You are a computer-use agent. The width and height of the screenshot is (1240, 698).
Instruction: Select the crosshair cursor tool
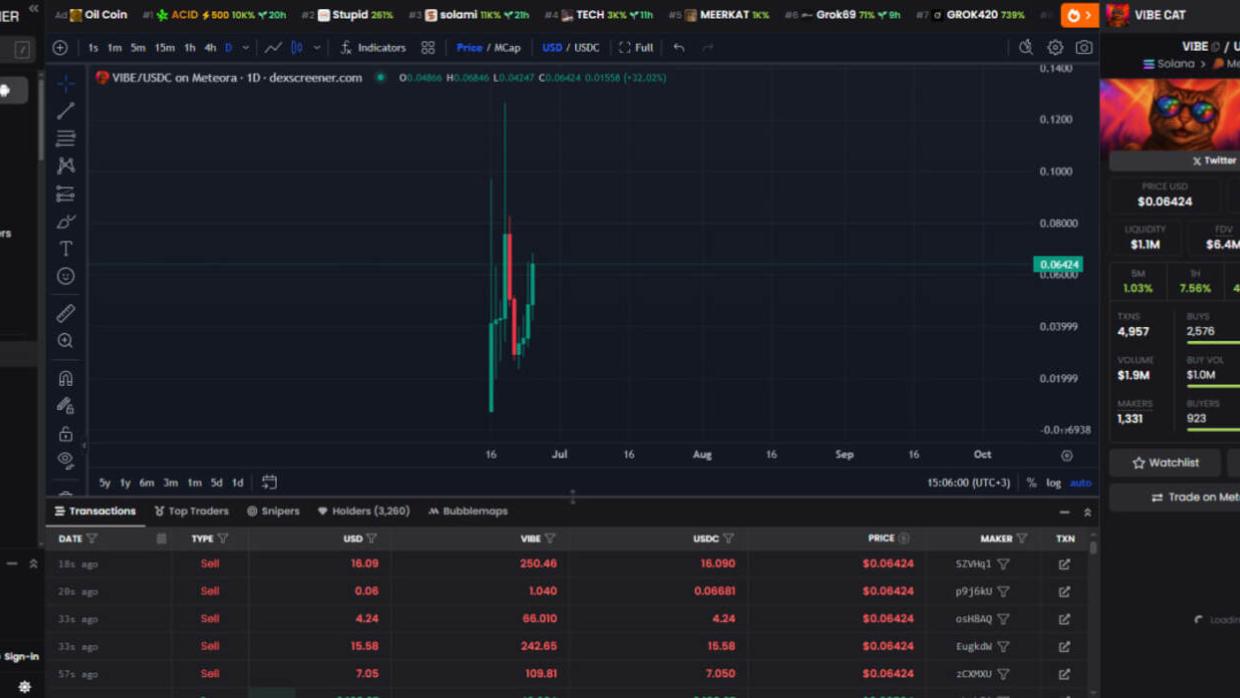(66, 83)
